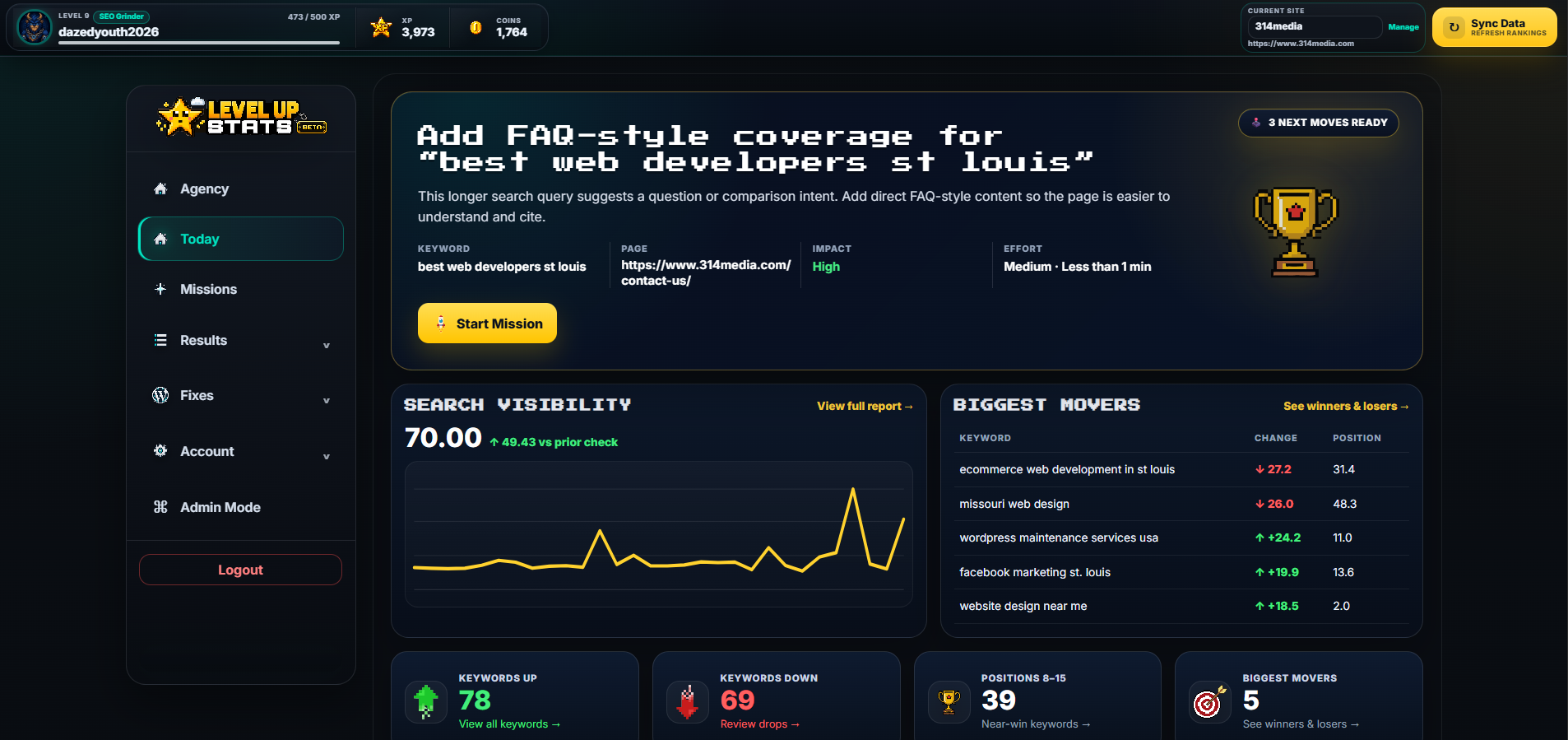Viewport: 1568px width, 740px height.
Task: Click the 27.2 drop change value
Action: [1273, 469]
